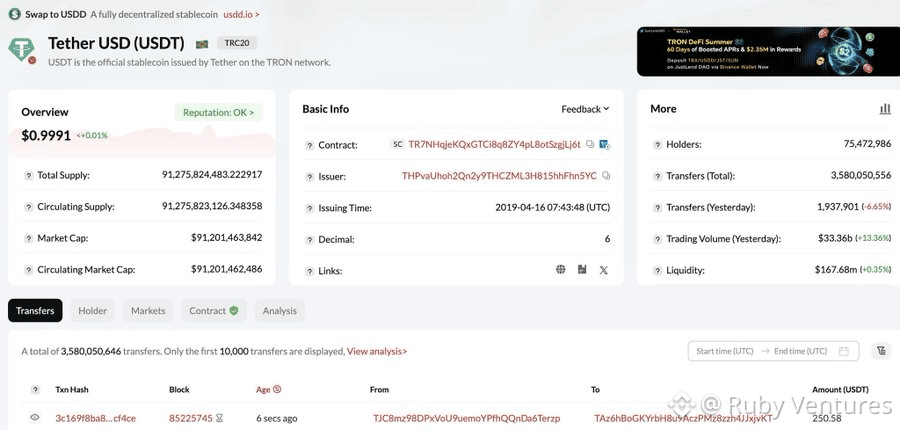Click the eye icon on transaction 3c169f8ba8...cf4ce
The height and width of the screenshot is (430, 900).
(35, 417)
